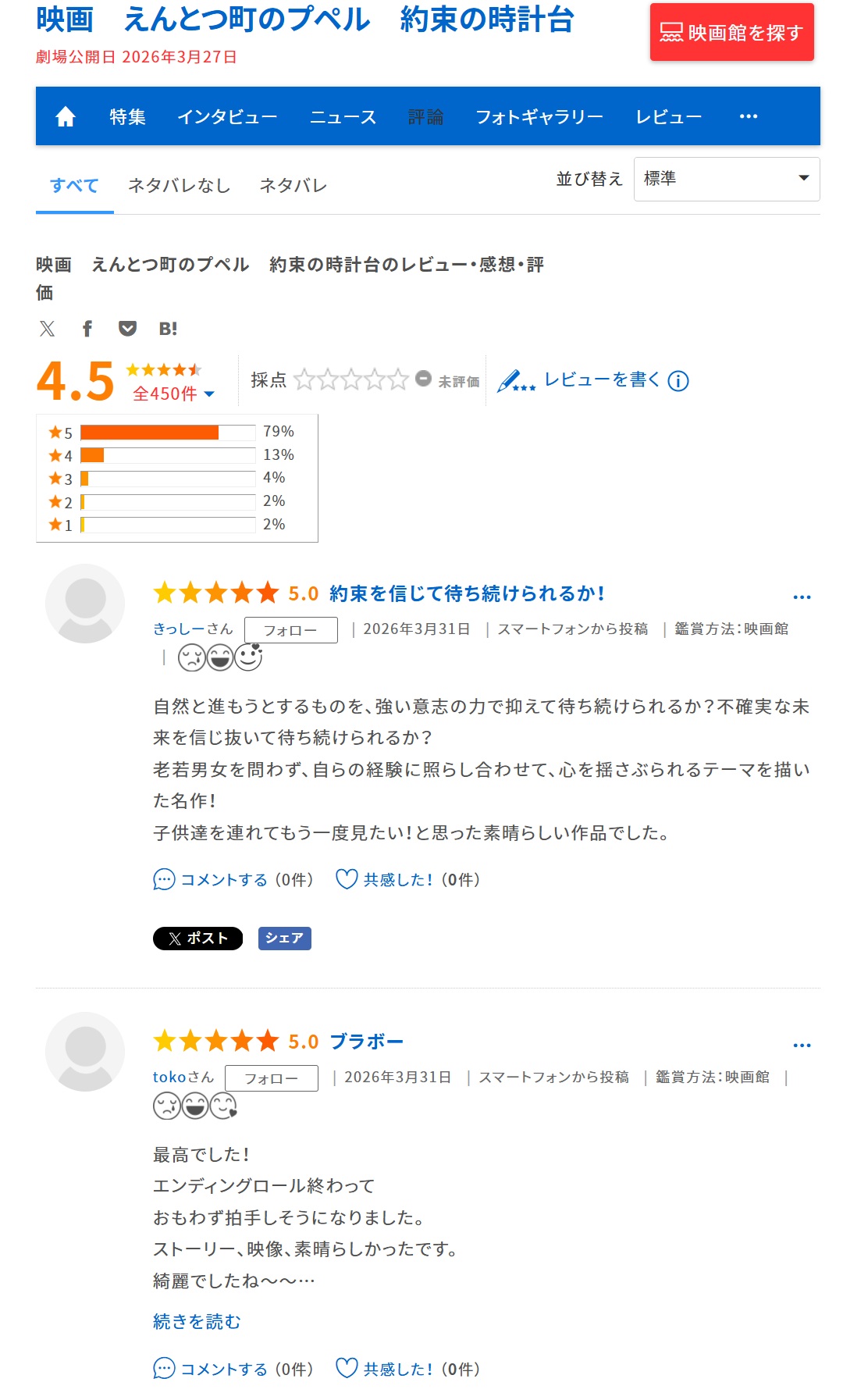Share page via Facebook icon
The image size is (843, 1400).
pyautogui.click(x=87, y=329)
